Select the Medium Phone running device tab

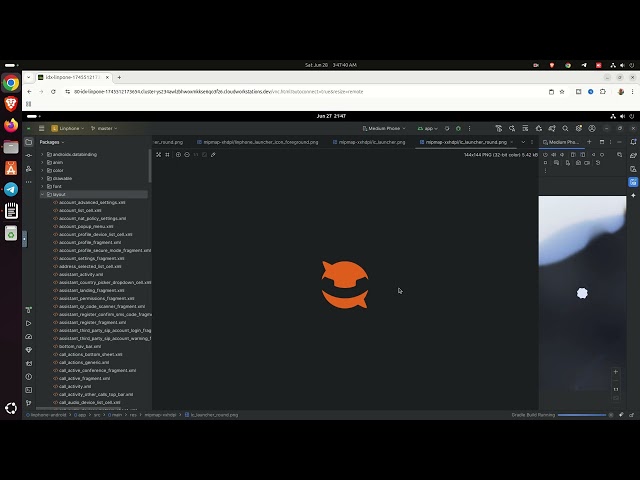(561, 142)
